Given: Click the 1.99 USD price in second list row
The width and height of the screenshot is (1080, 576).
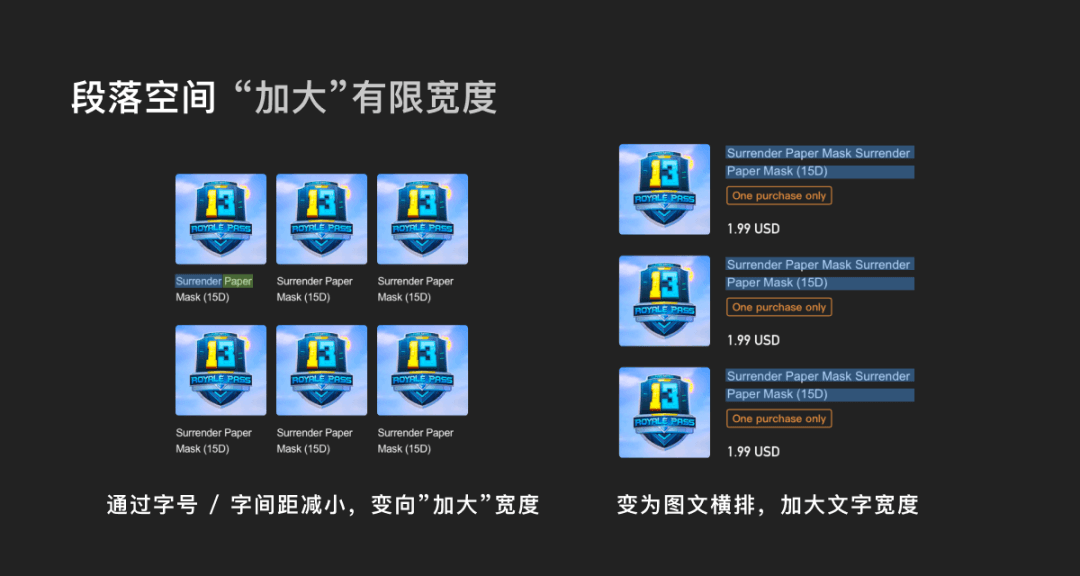Looking at the screenshot, I should (754, 340).
